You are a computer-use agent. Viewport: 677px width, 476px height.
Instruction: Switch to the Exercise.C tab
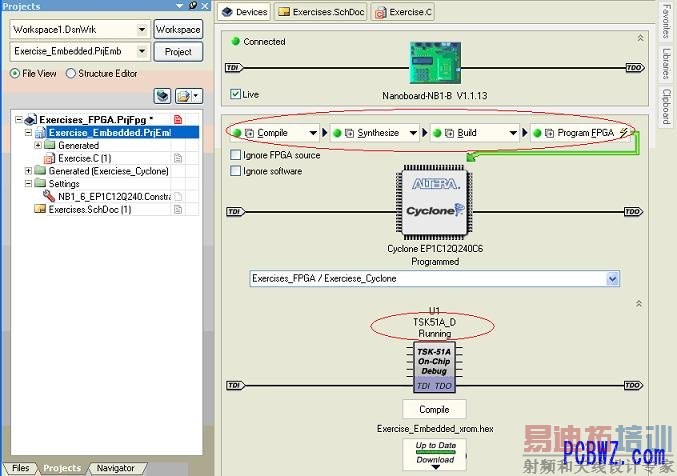click(403, 12)
